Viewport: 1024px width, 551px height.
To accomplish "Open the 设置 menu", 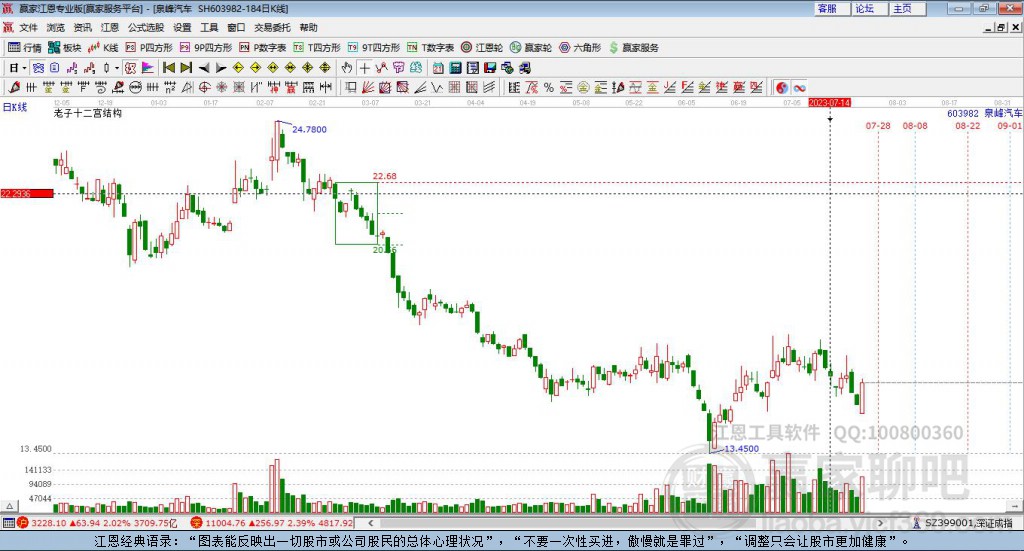I will [x=182, y=27].
